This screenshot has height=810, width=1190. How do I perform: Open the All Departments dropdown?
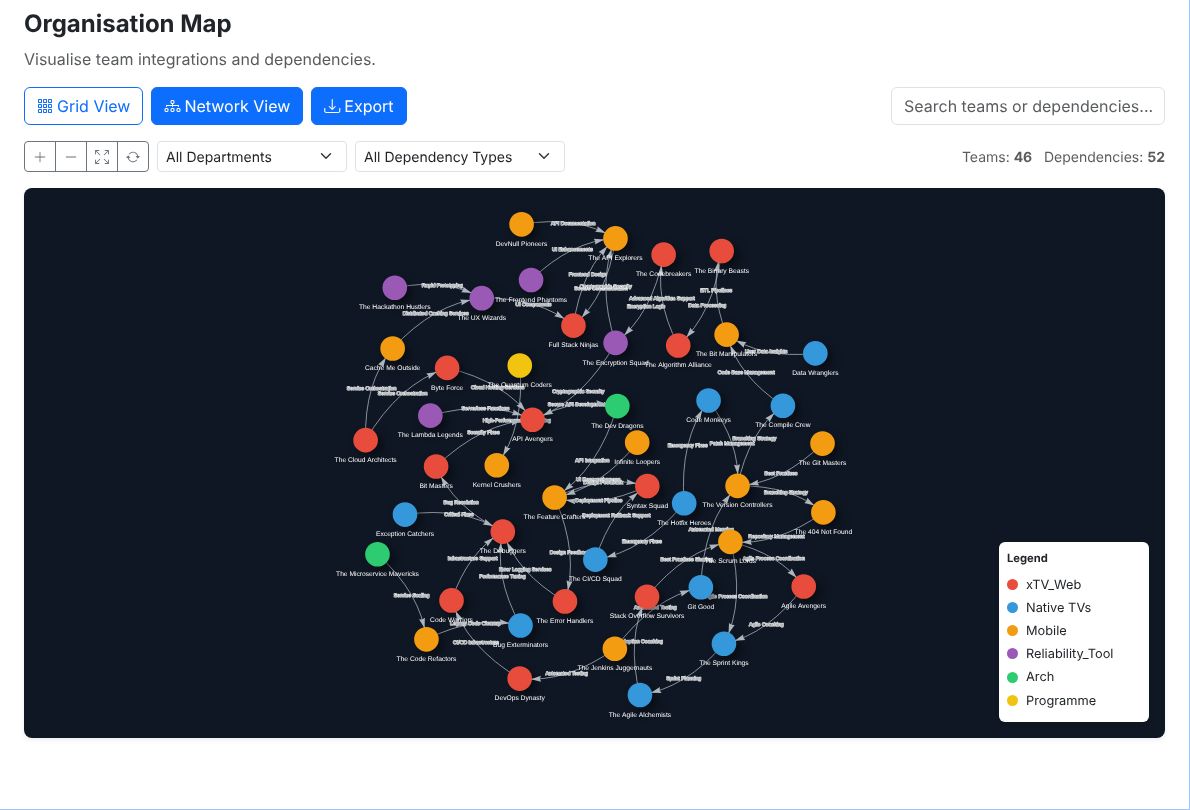(x=251, y=157)
